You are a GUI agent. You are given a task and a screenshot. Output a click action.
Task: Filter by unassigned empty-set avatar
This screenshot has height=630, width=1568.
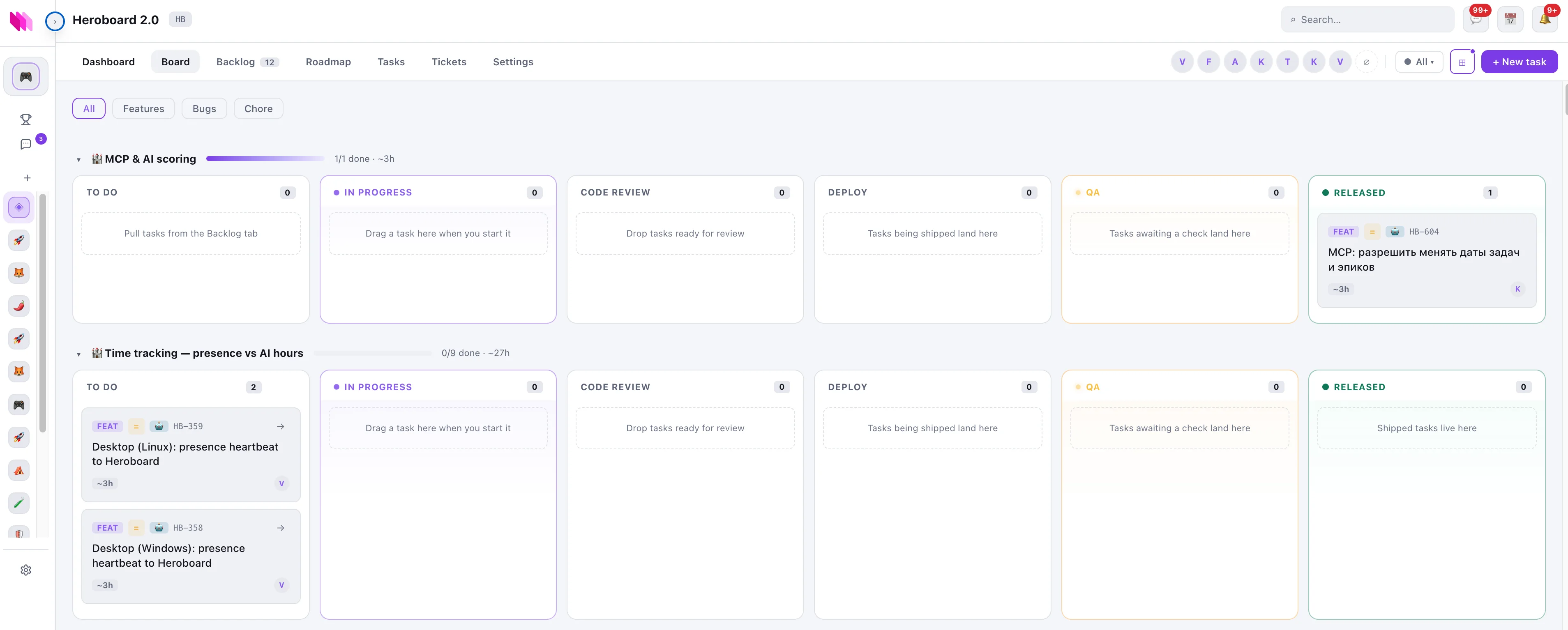click(x=1367, y=62)
